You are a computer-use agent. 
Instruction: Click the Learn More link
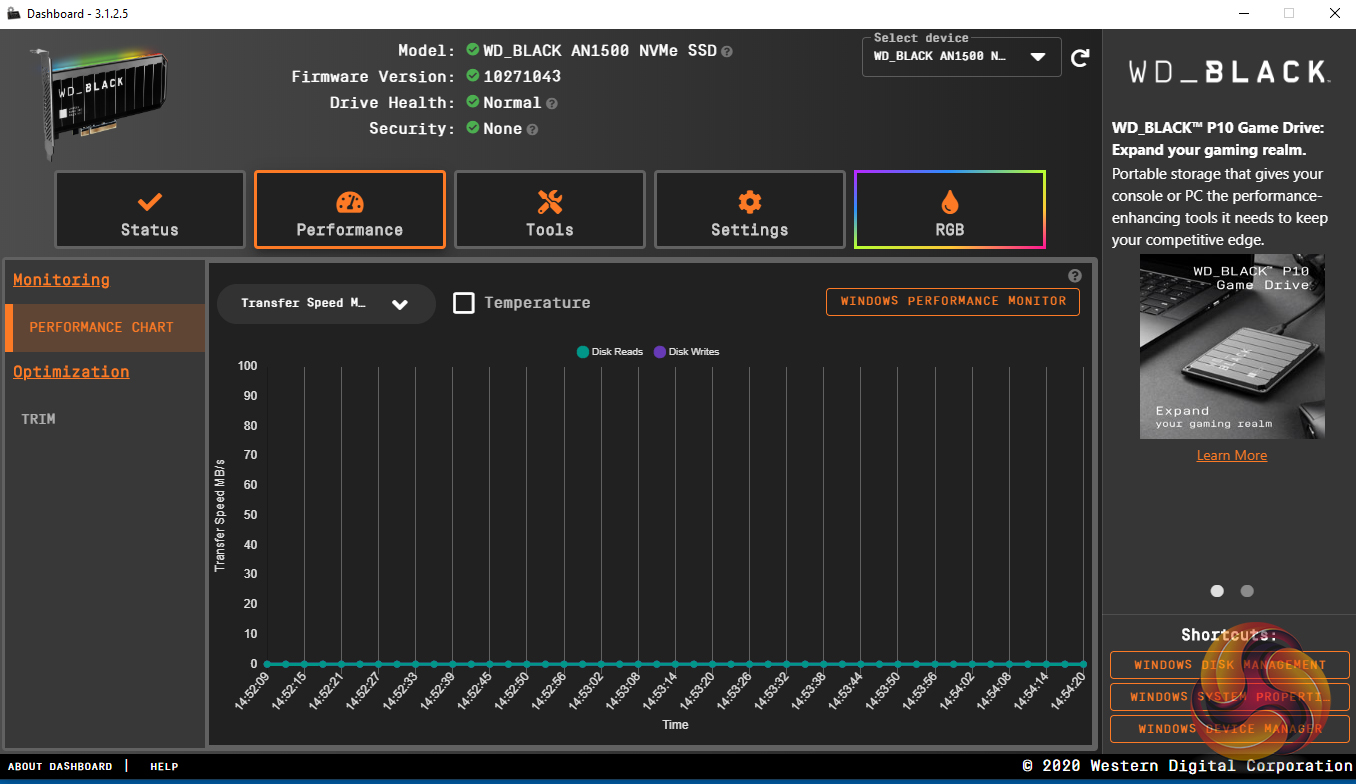pyautogui.click(x=1232, y=455)
